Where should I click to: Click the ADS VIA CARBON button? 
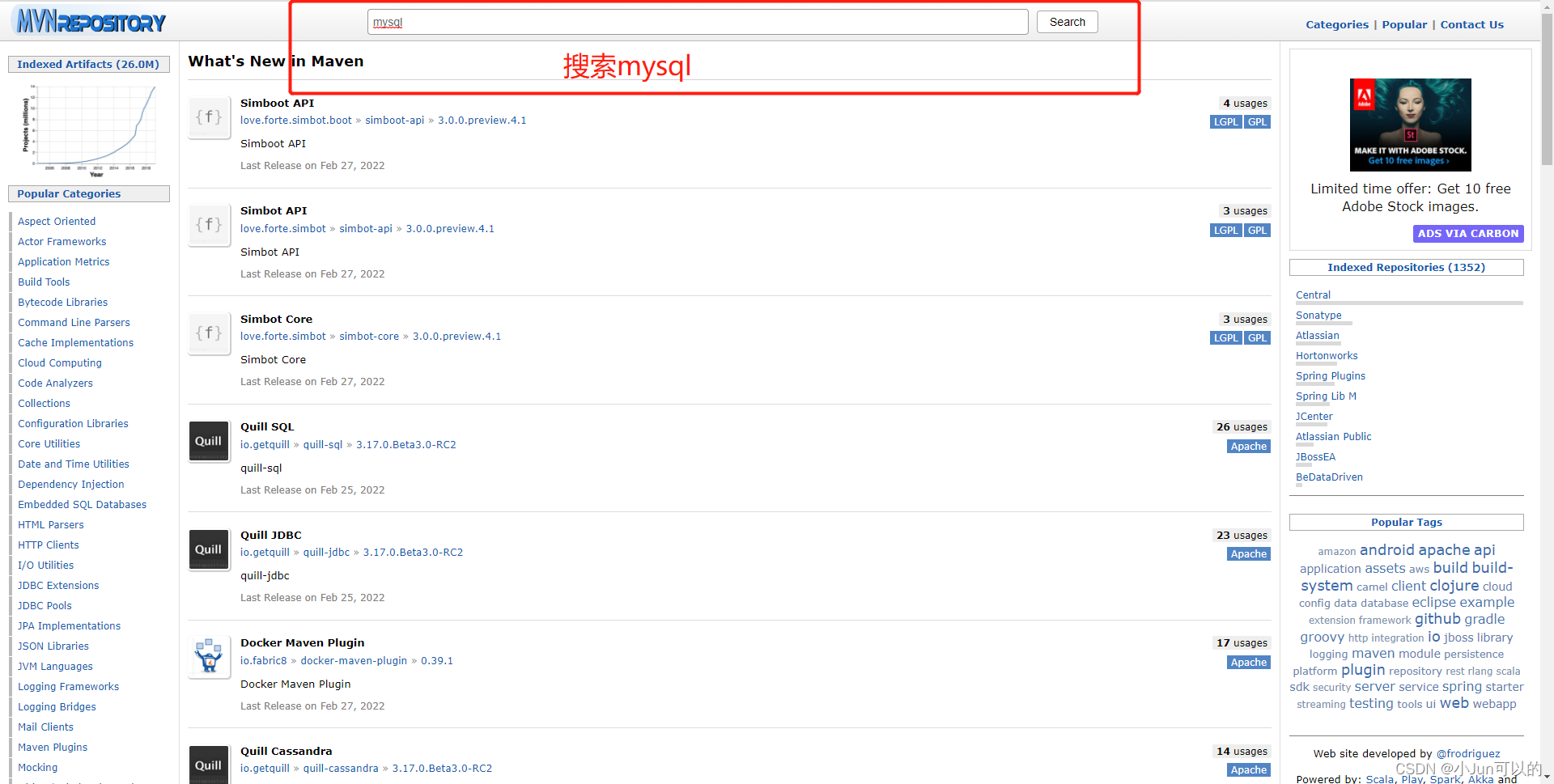click(x=1468, y=233)
